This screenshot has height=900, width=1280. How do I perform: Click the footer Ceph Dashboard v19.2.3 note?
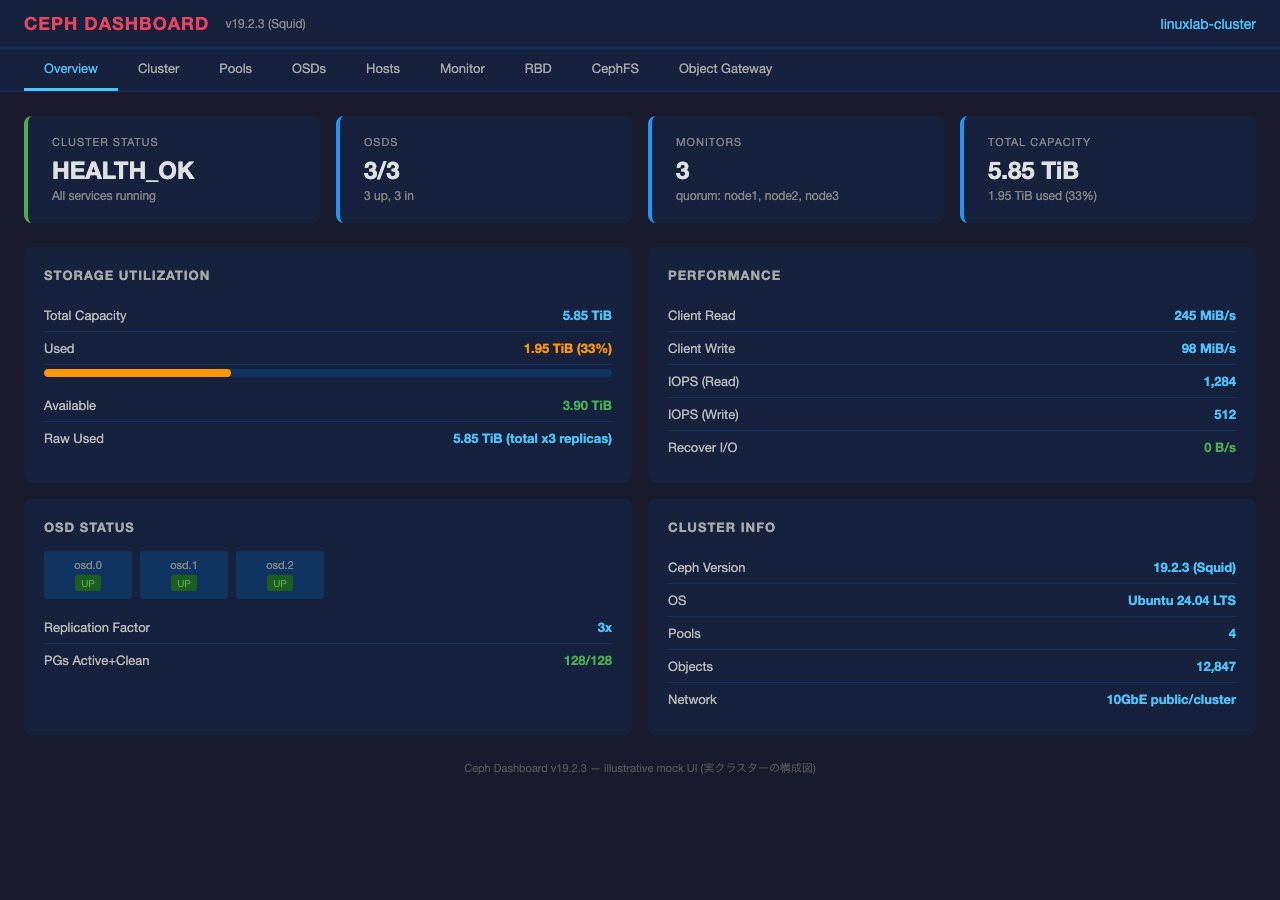pos(640,768)
